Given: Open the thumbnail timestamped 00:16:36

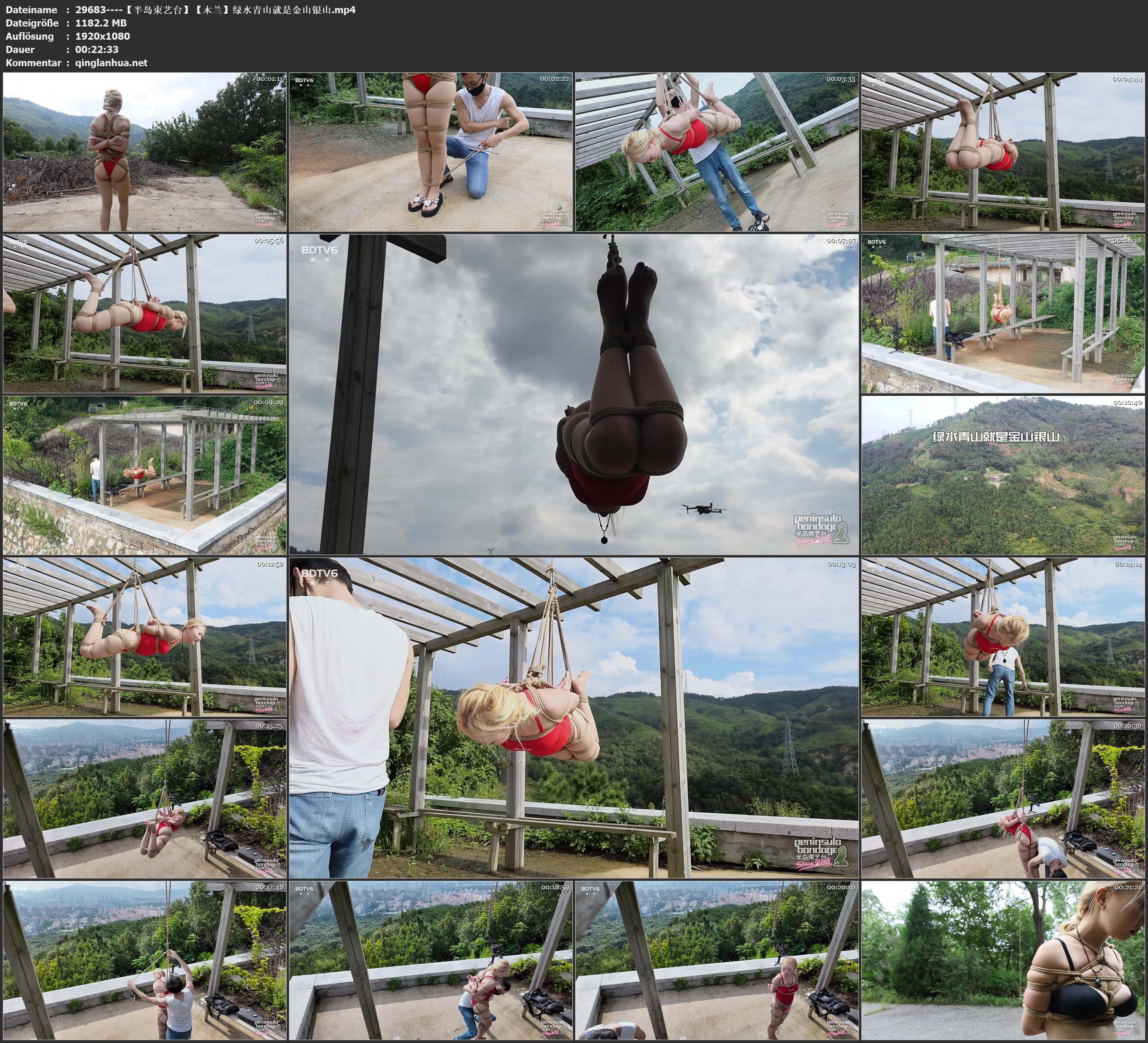Looking at the screenshot, I should (1002, 798).
